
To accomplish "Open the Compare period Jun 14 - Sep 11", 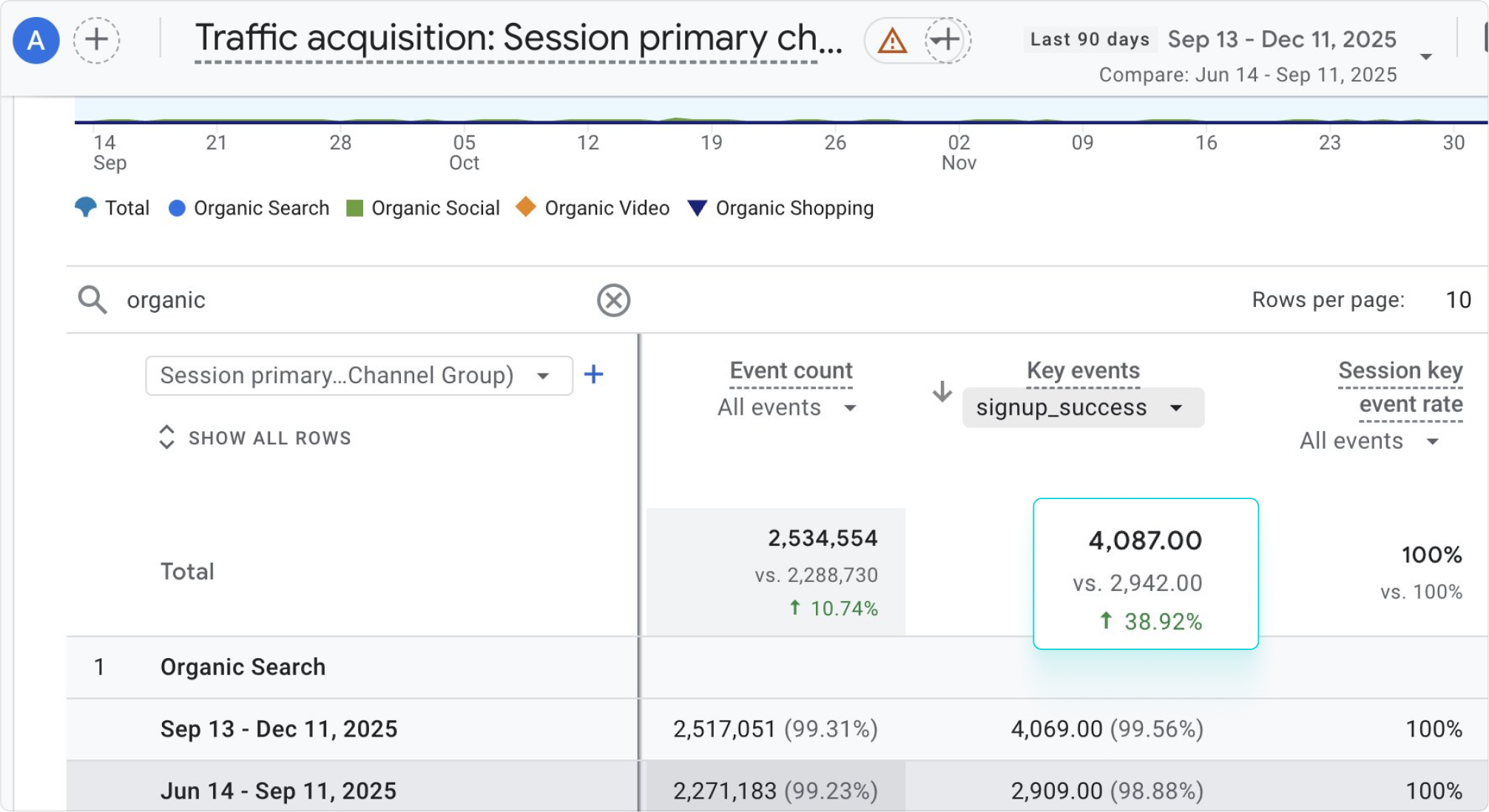I will point(1247,75).
